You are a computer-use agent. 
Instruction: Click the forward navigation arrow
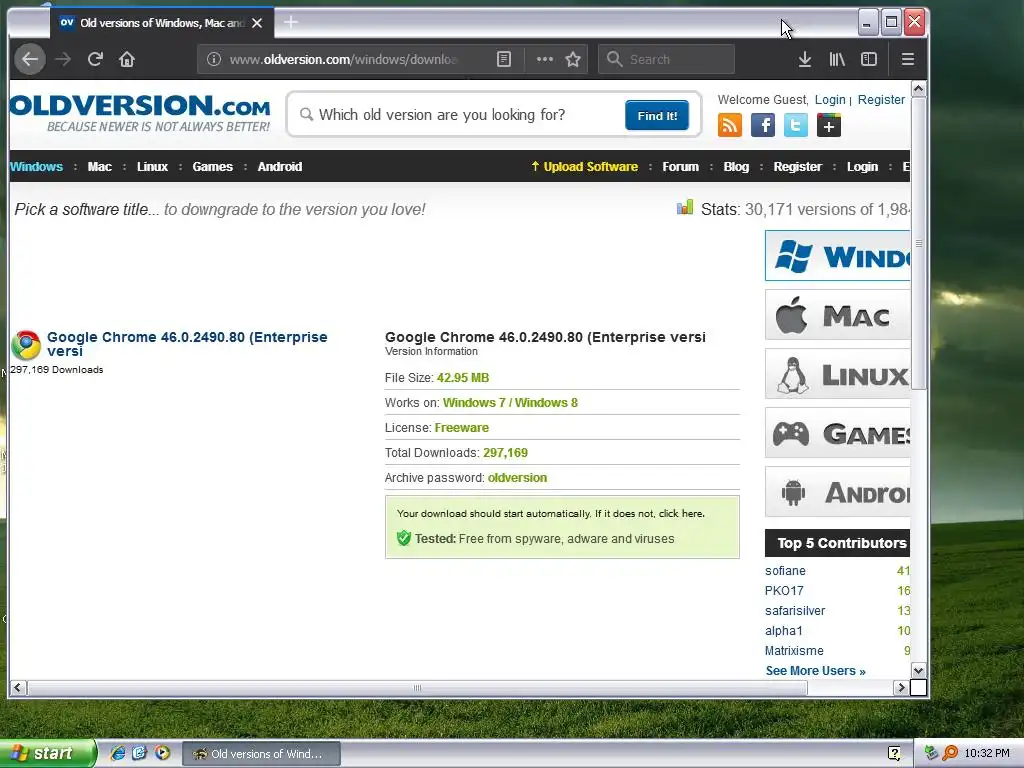point(63,59)
